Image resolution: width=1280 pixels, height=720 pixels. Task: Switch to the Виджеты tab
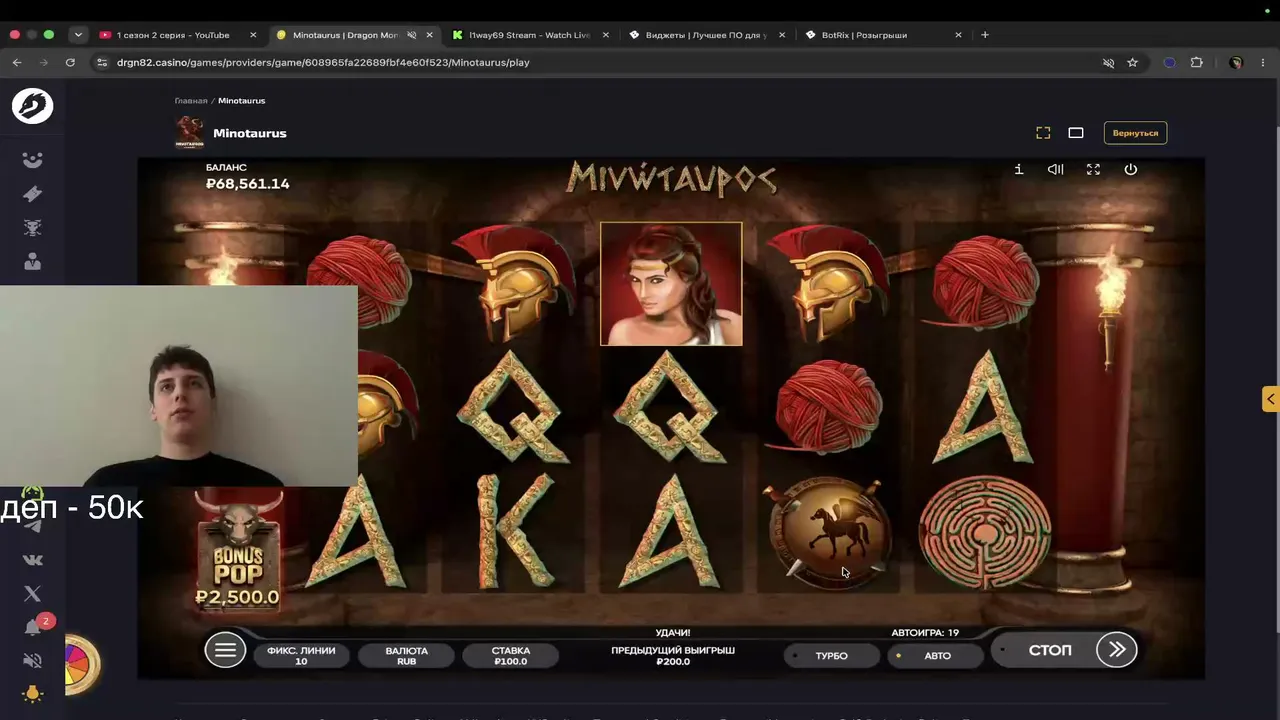point(706,35)
